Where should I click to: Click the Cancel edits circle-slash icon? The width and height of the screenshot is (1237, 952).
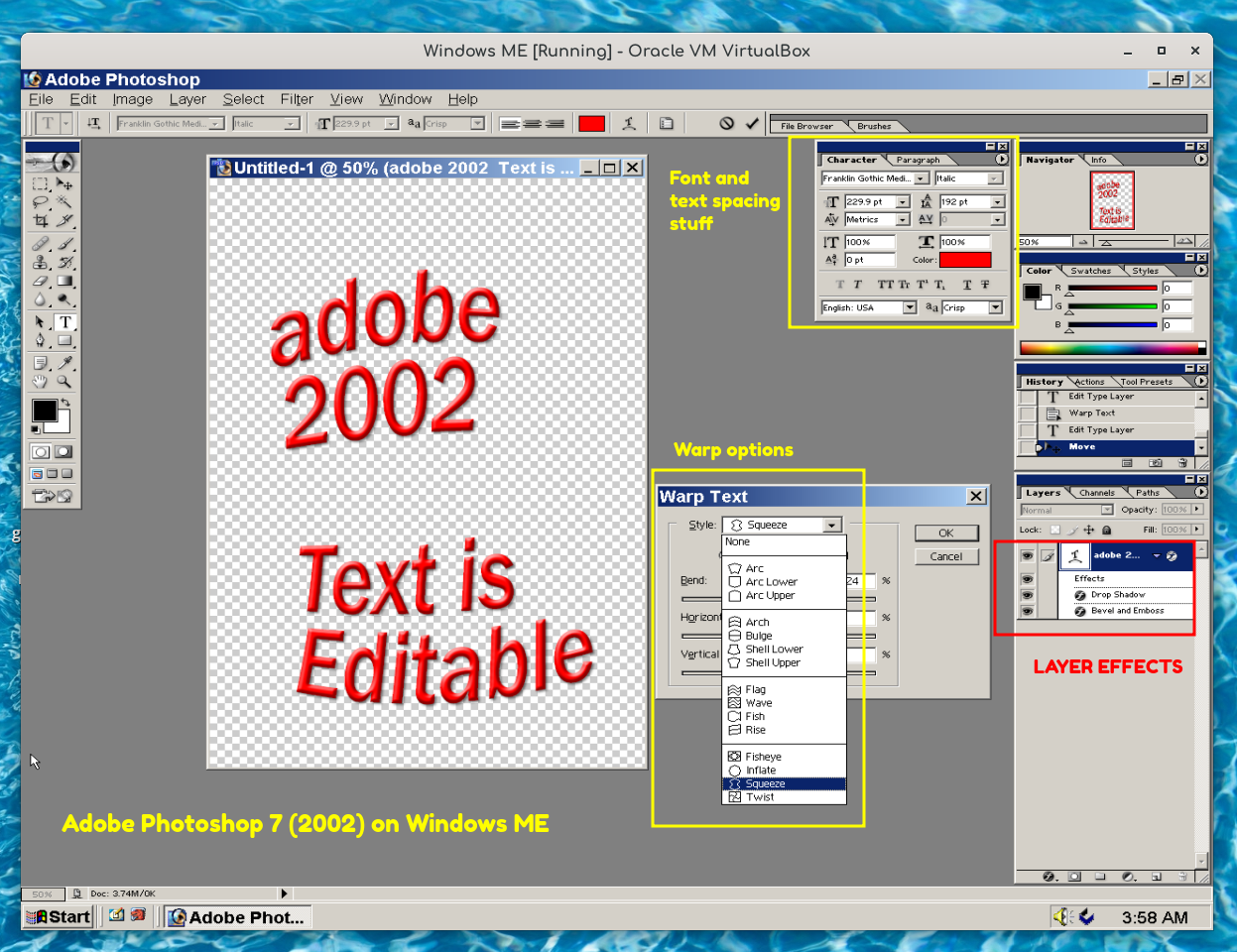pyautogui.click(x=727, y=124)
